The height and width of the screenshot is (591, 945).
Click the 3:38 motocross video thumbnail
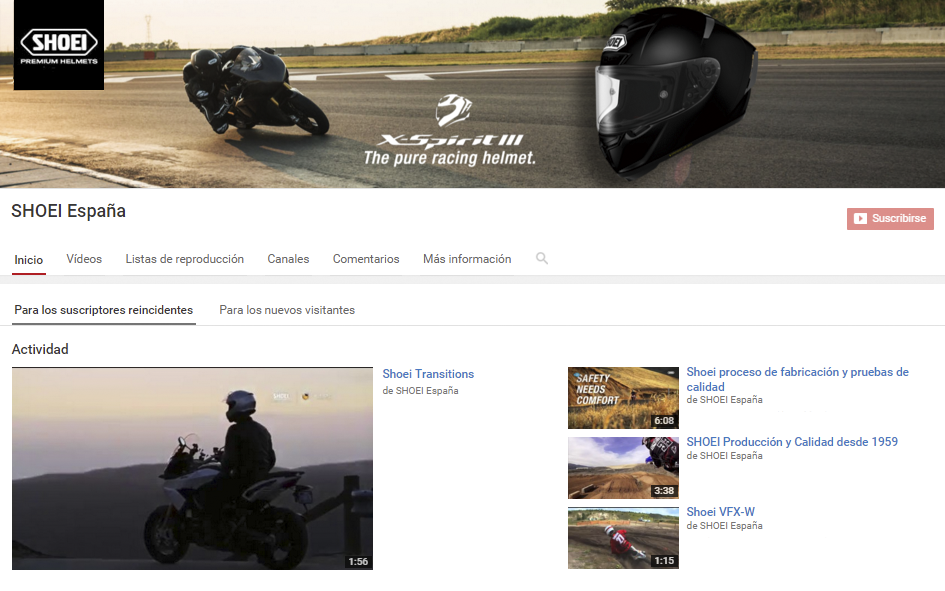623,468
